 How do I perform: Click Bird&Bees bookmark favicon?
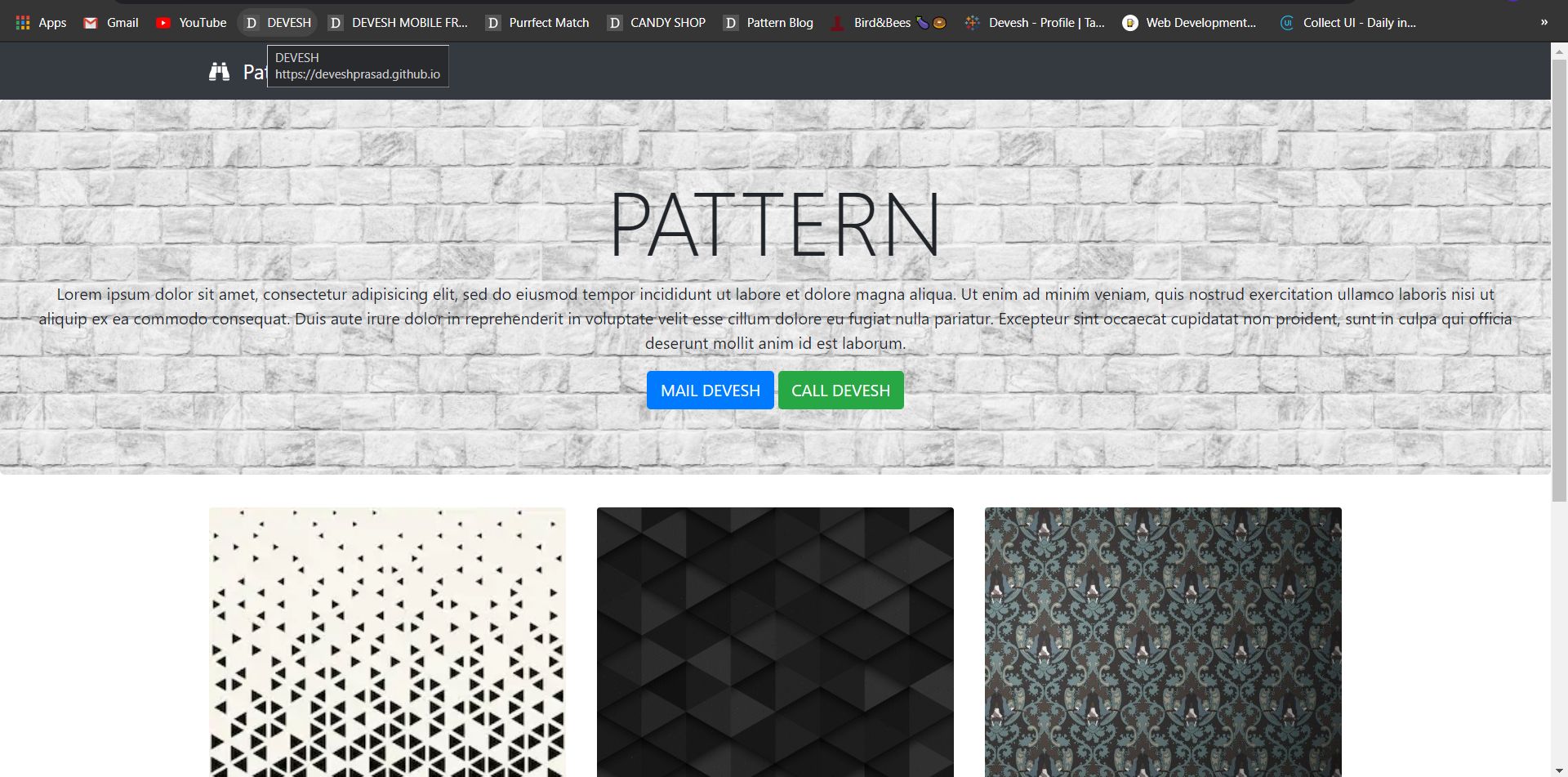click(x=838, y=23)
